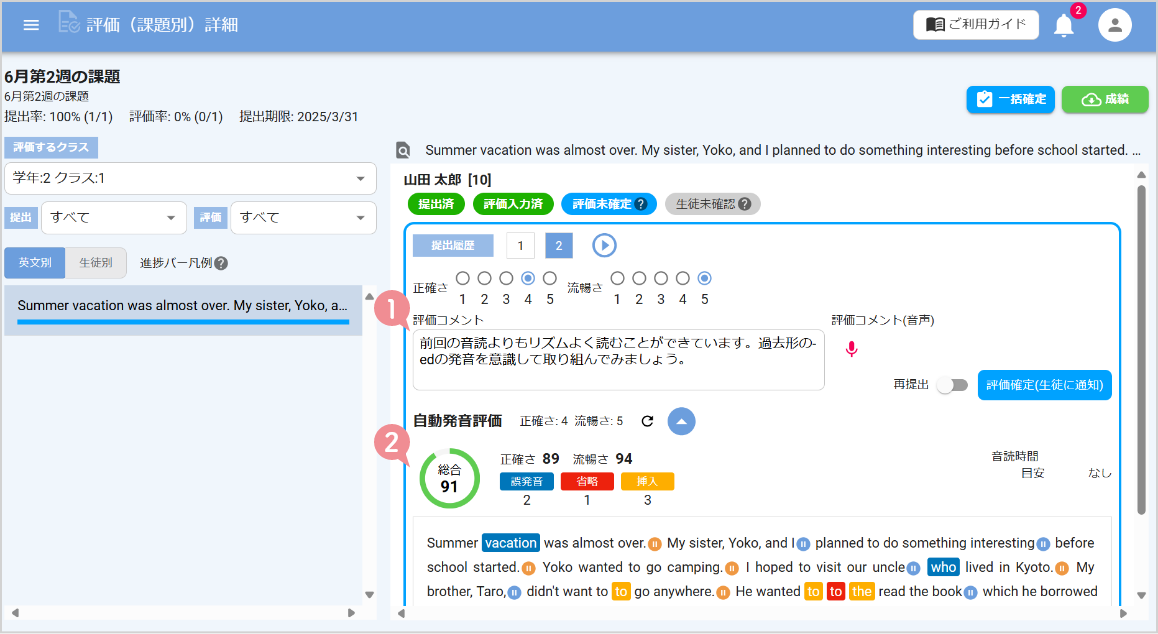Click pause marker after 'go camping.'

coord(732,569)
